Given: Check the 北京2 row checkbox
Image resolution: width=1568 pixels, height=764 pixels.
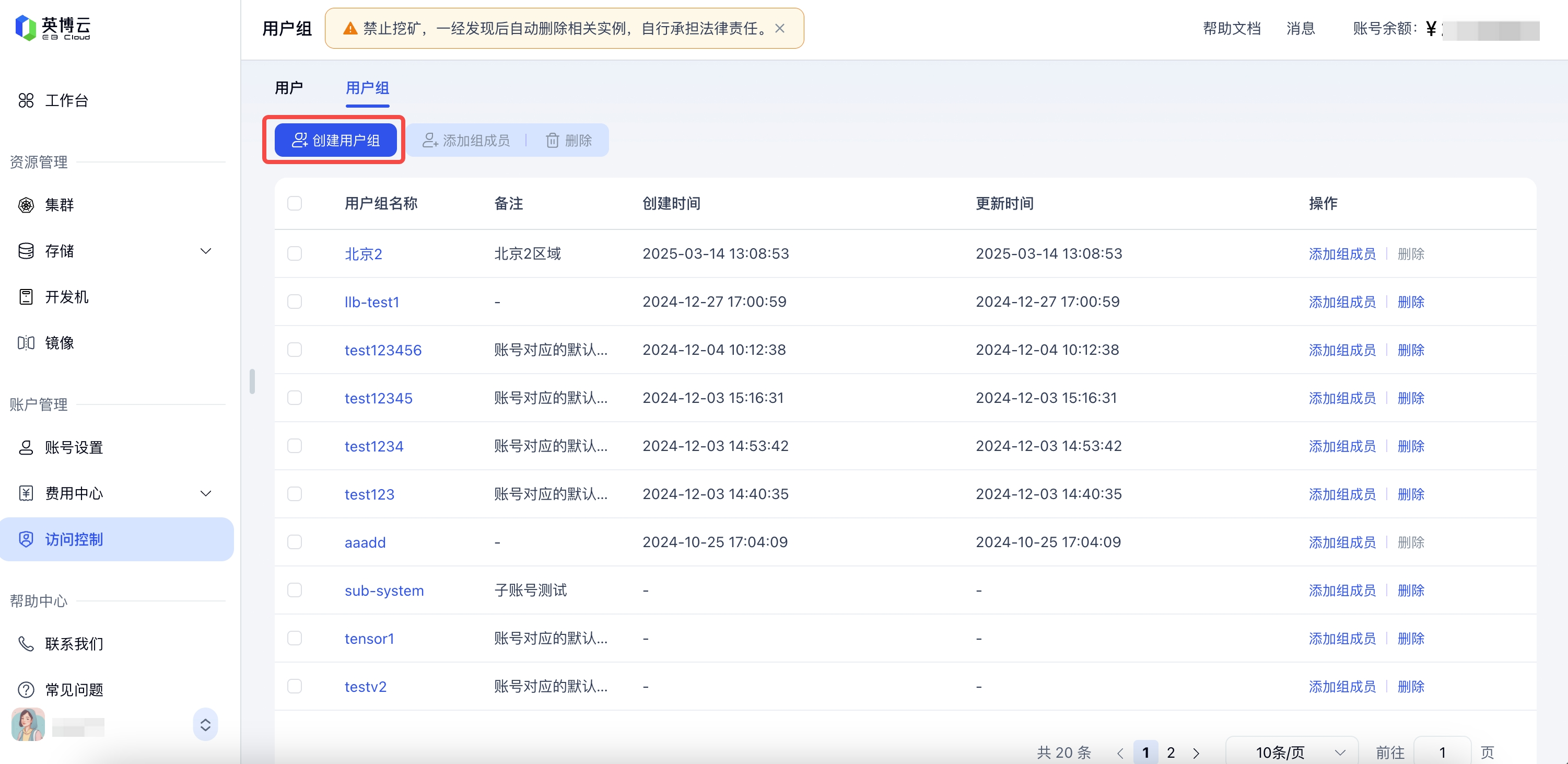Looking at the screenshot, I should pos(295,253).
